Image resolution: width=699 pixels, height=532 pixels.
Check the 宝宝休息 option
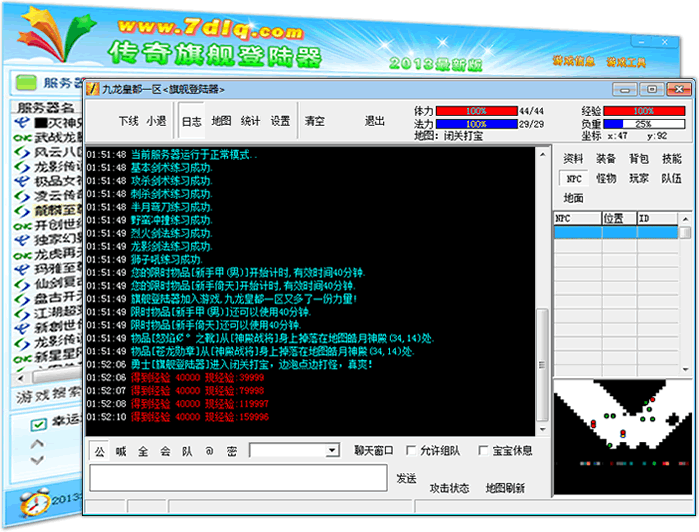pyautogui.click(x=485, y=451)
